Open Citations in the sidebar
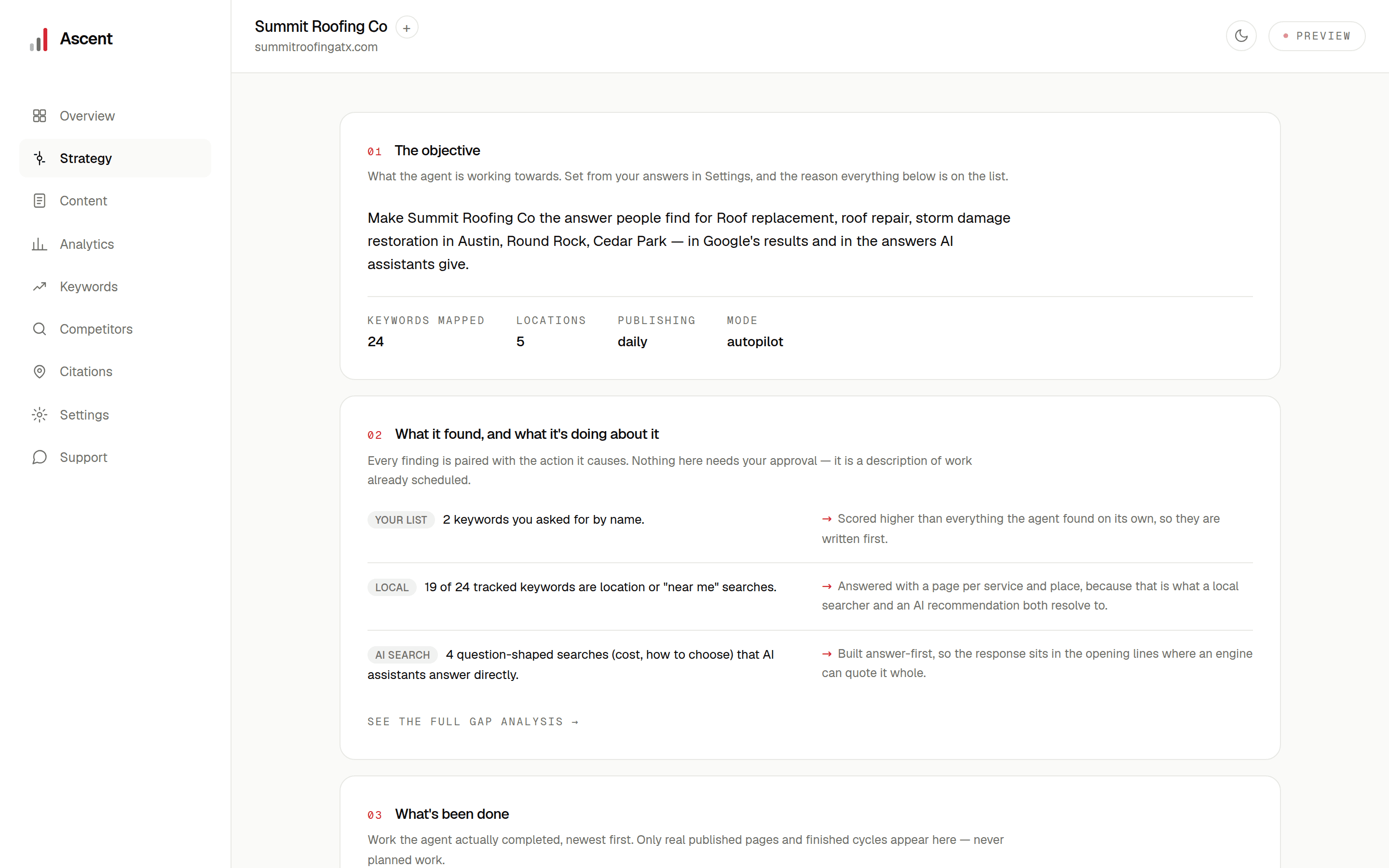This screenshot has width=1389, height=868. 115,371
